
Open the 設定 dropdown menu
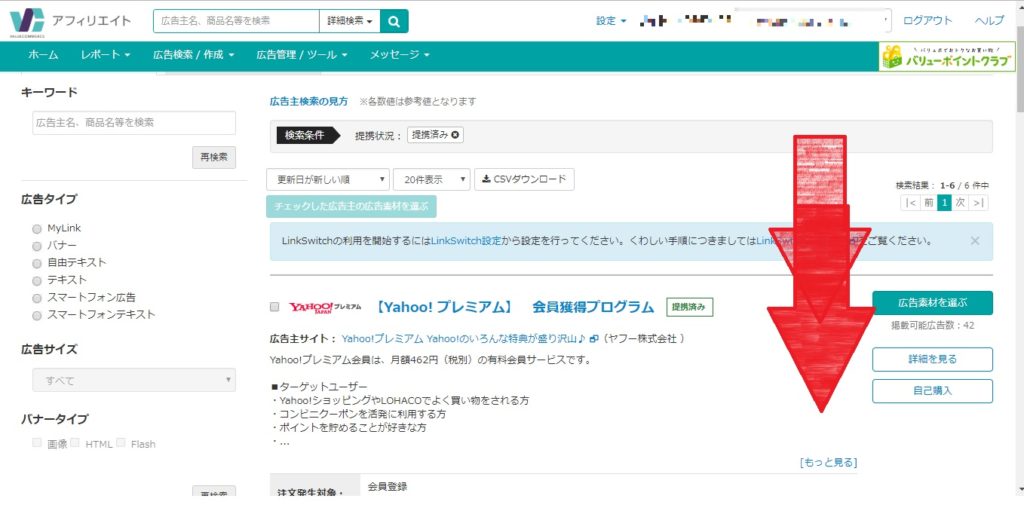(611, 21)
